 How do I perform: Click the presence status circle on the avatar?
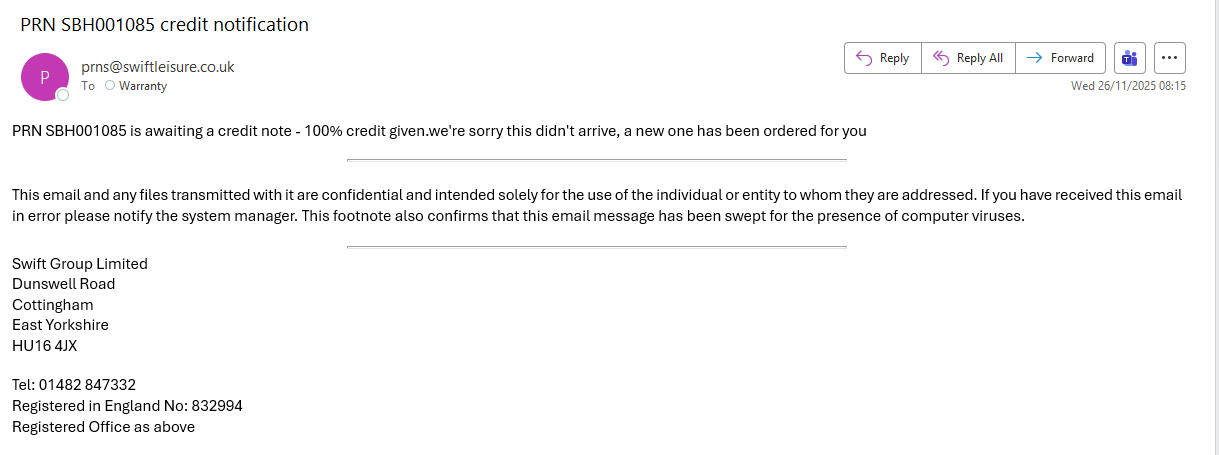[63, 95]
